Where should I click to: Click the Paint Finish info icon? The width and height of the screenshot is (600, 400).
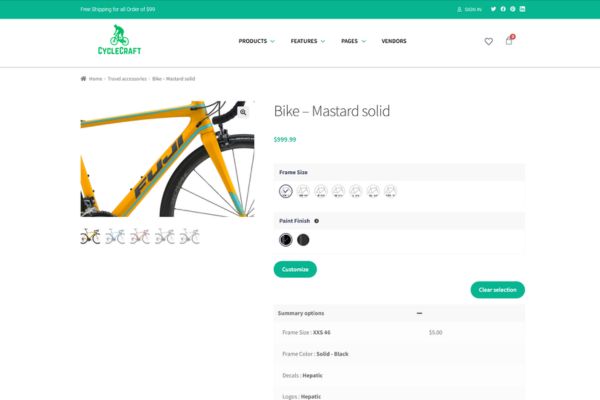pyautogui.click(x=316, y=221)
